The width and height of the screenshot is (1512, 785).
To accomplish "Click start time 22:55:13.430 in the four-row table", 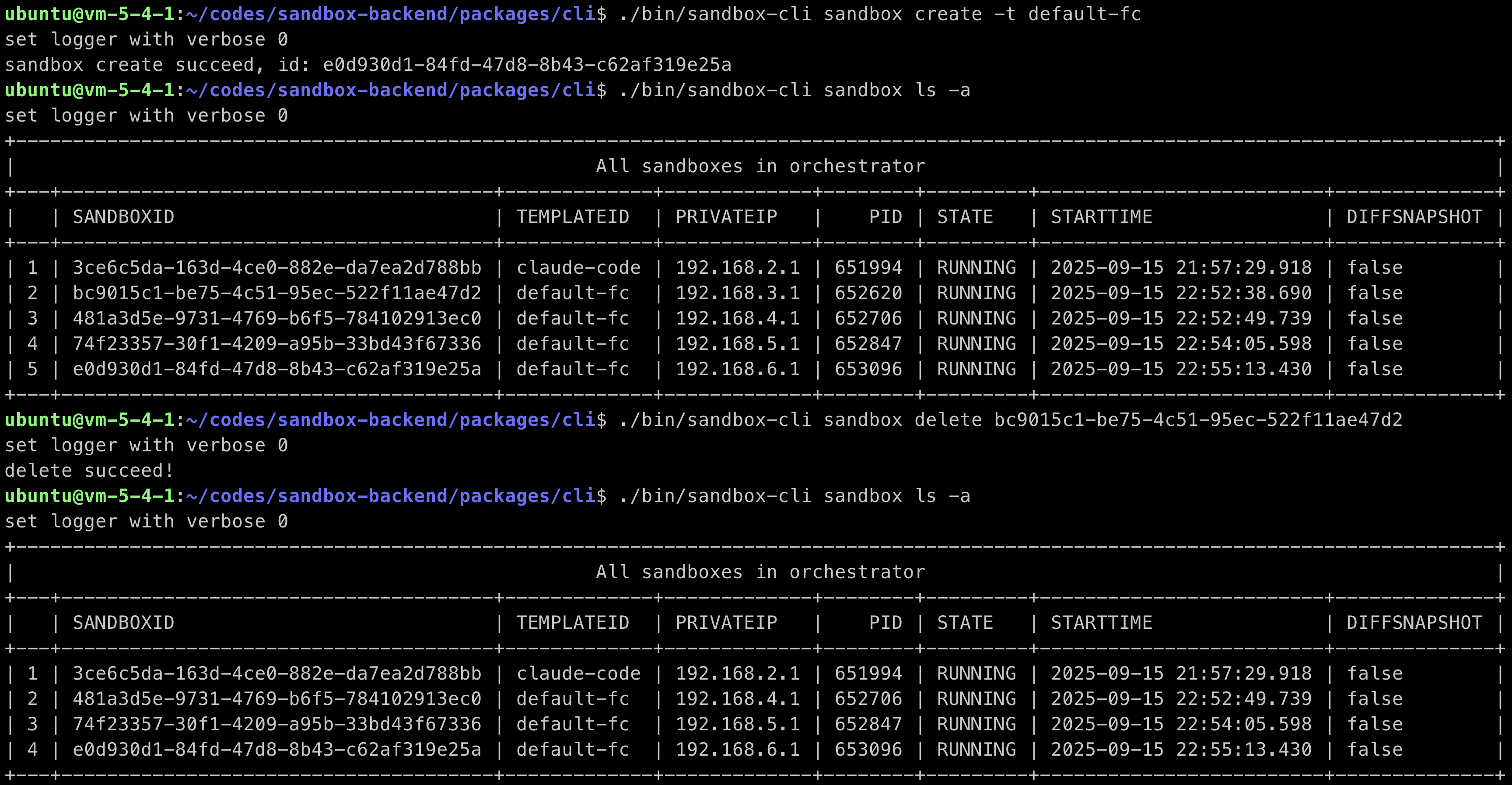I will pos(1181,749).
